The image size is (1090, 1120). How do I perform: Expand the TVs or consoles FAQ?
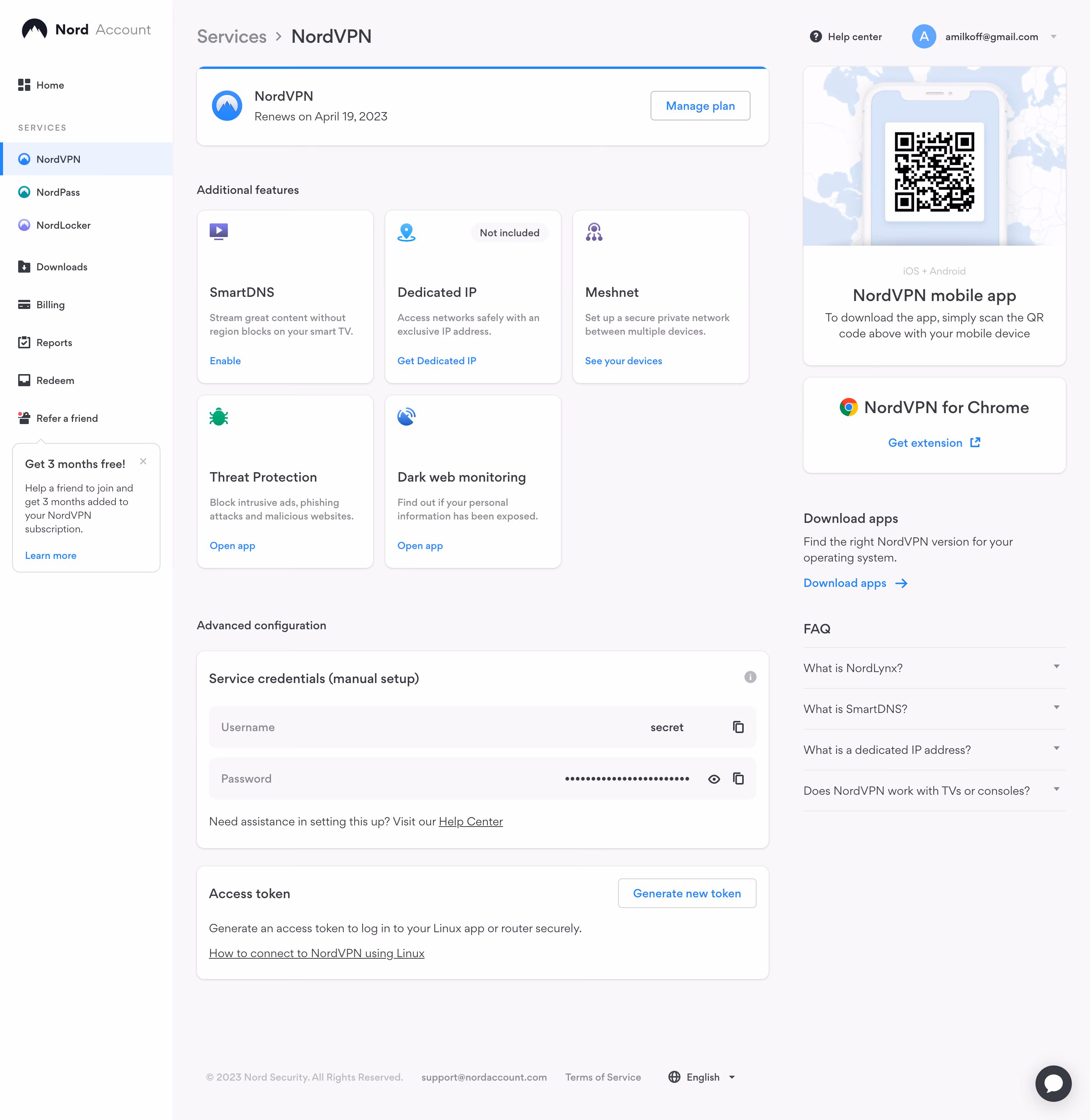click(934, 790)
